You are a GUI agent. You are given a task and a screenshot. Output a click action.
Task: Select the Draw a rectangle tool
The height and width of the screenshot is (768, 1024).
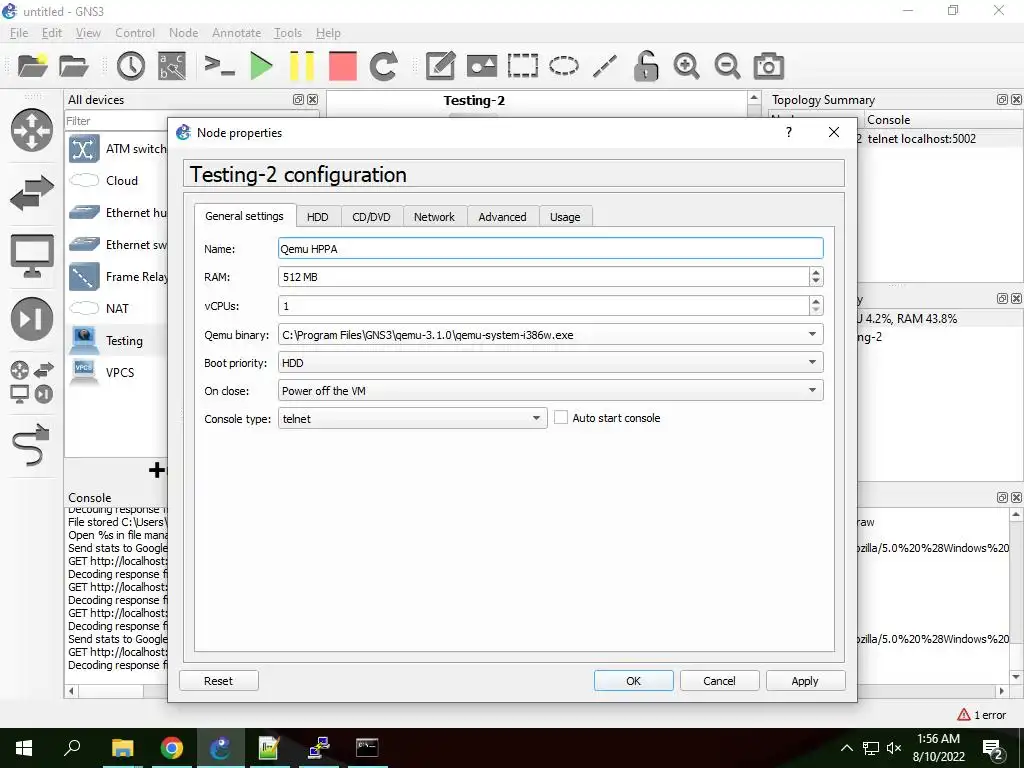pos(522,66)
